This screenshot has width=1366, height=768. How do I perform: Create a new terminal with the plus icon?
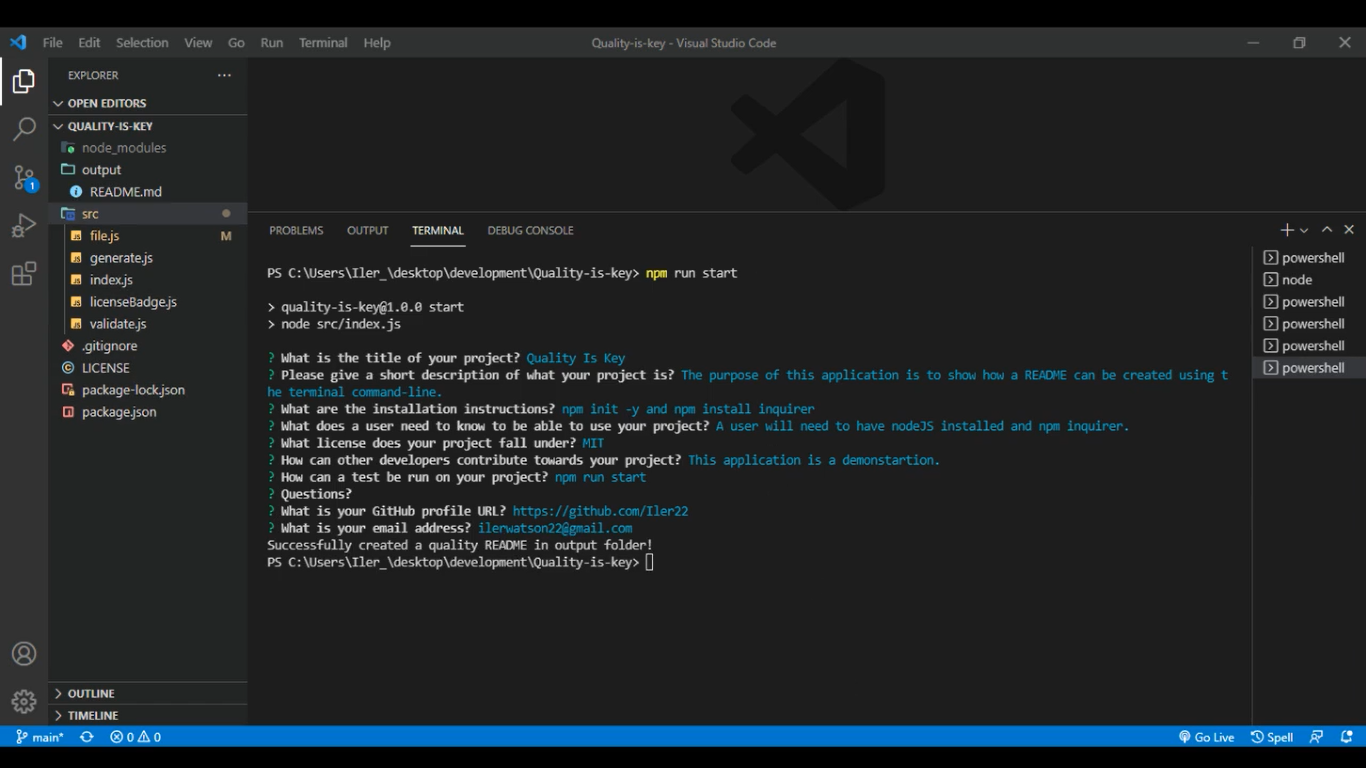point(1286,230)
